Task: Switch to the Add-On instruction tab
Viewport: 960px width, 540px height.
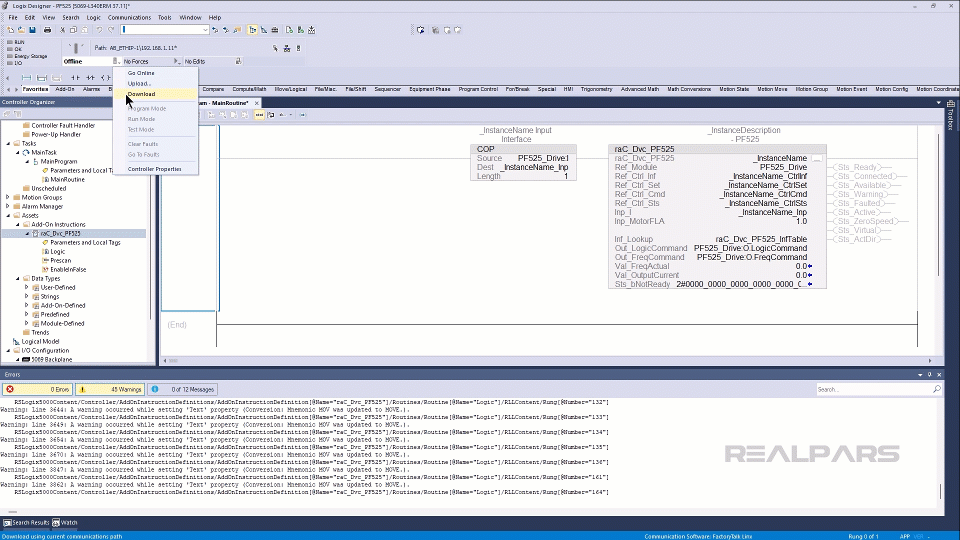Action: coord(65,89)
